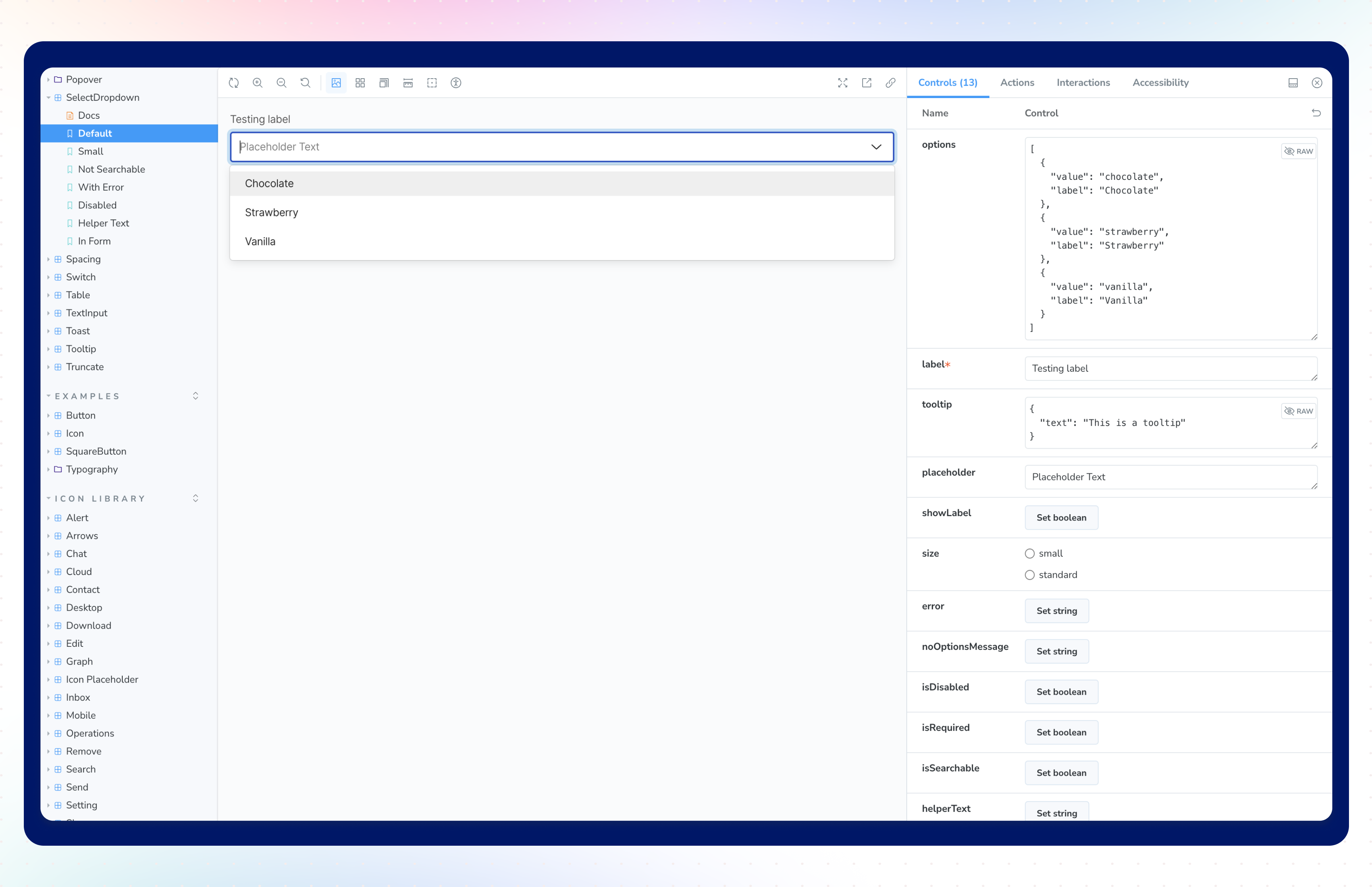Collapse the EXAMPLES sidebar section

[x=49, y=396]
